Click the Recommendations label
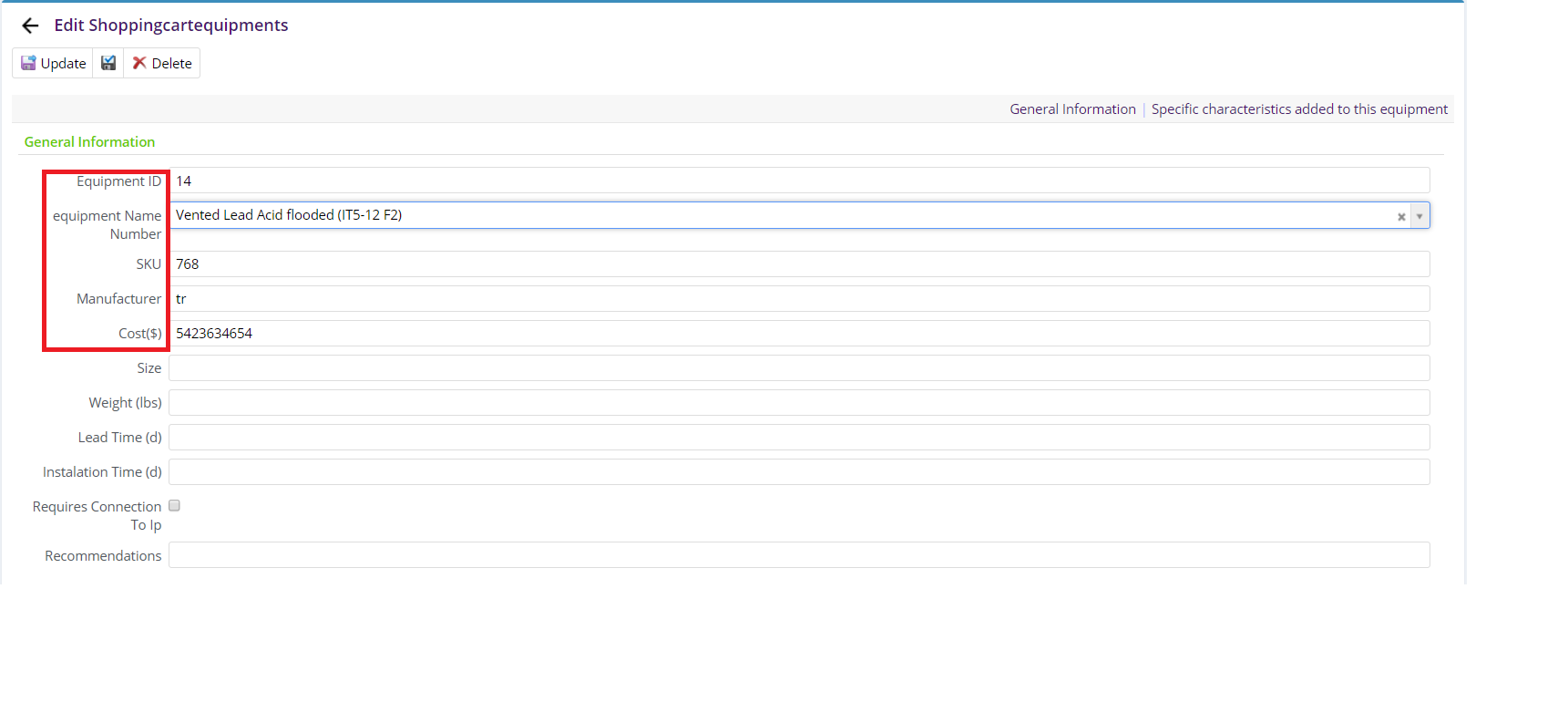1568x723 pixels. (x=103, y=556)
